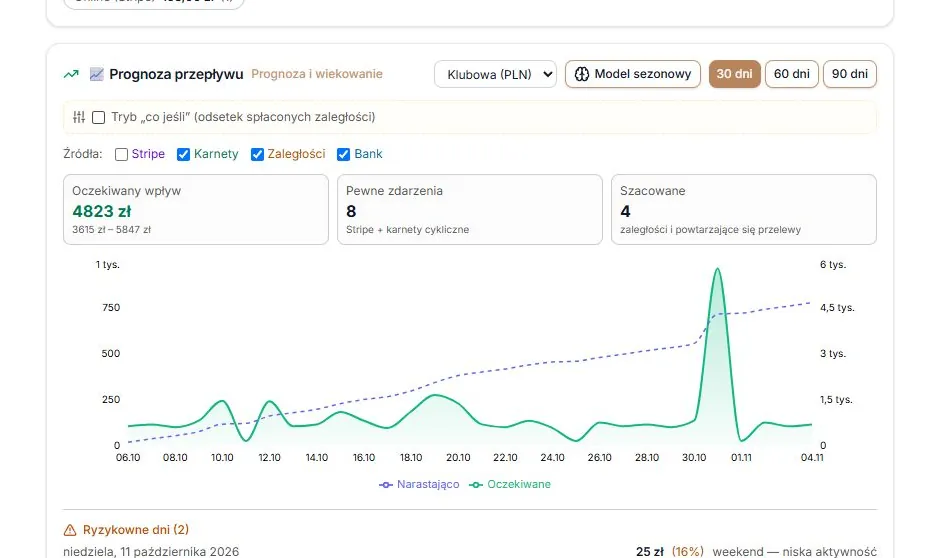
Task: Enable the Tryb „co jeśli" checkbox
Action: pyautogui.click(x=98, y=117)
